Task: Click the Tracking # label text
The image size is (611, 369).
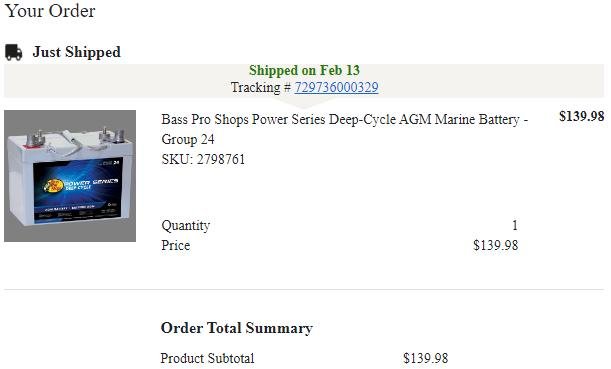Action: point(261,87)
